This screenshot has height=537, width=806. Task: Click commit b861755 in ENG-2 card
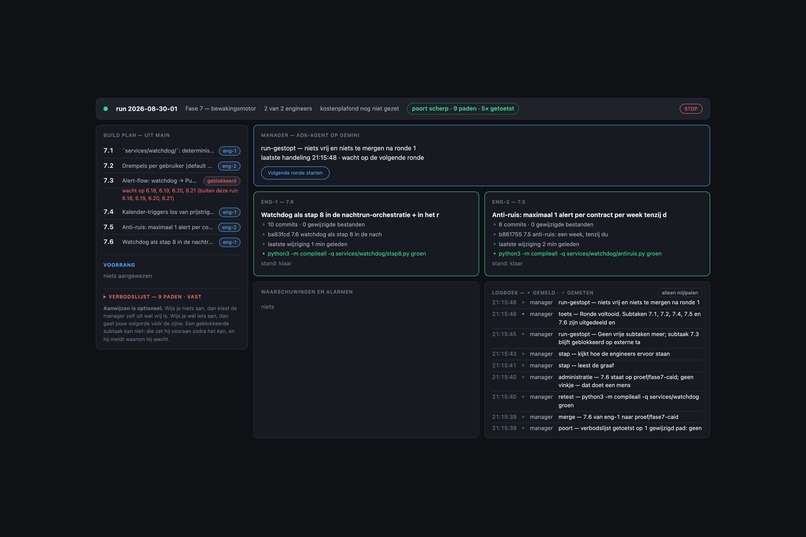[x=553, y=234]
